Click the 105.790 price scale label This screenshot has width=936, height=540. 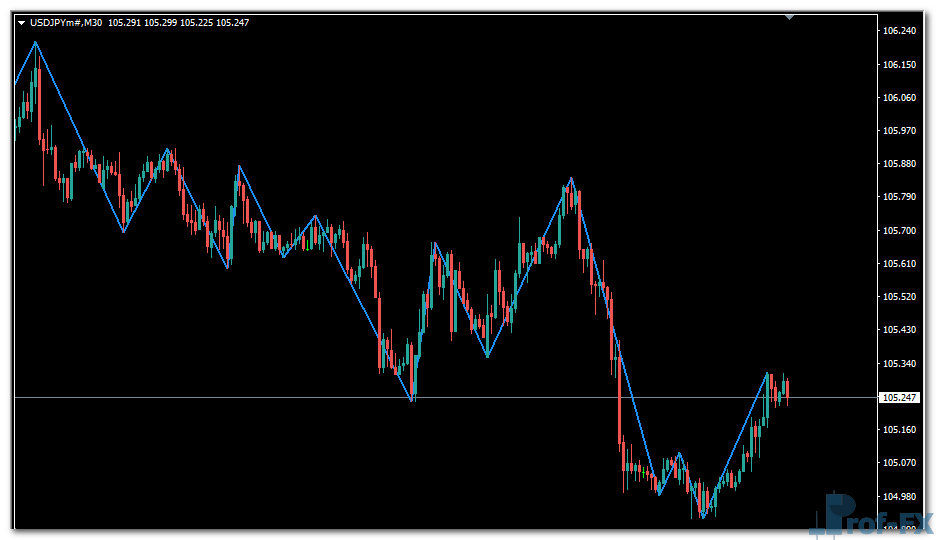pos(900,197)
